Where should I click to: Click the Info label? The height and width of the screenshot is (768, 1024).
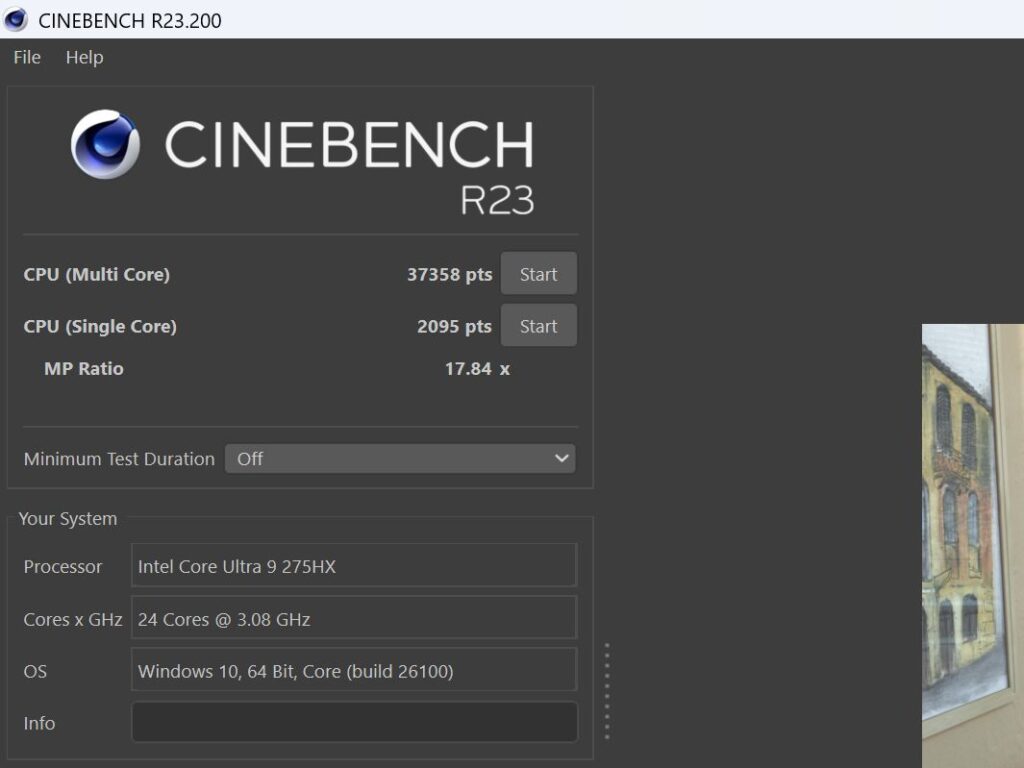click(x=39, y=723)
